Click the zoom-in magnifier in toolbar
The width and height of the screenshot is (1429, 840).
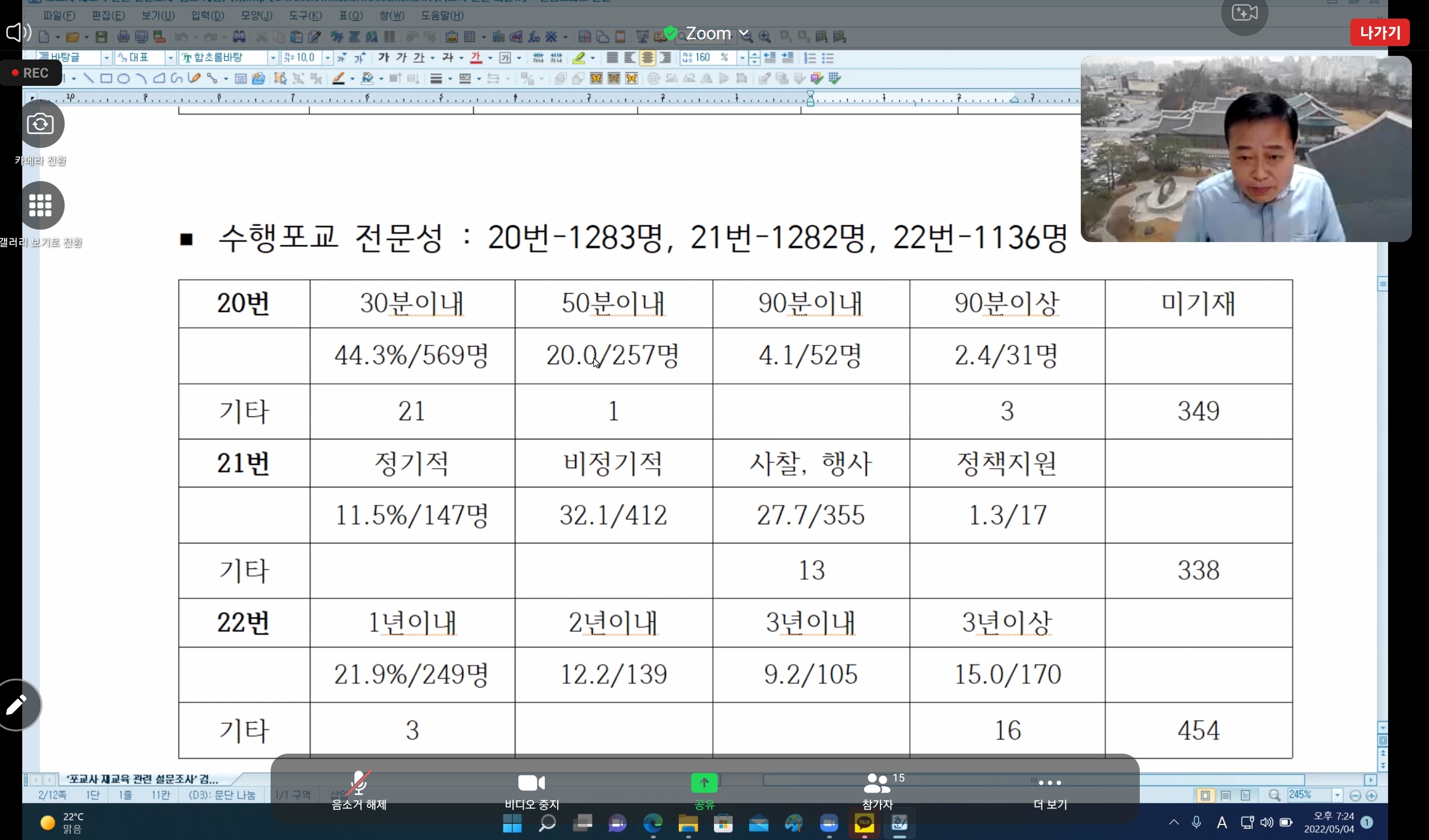(764, 37)
